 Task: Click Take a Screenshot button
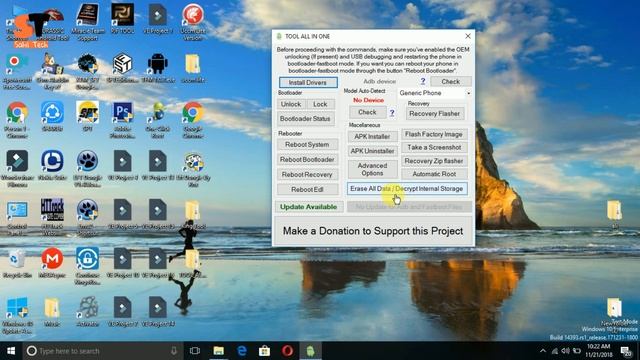[x=434, y=147]
